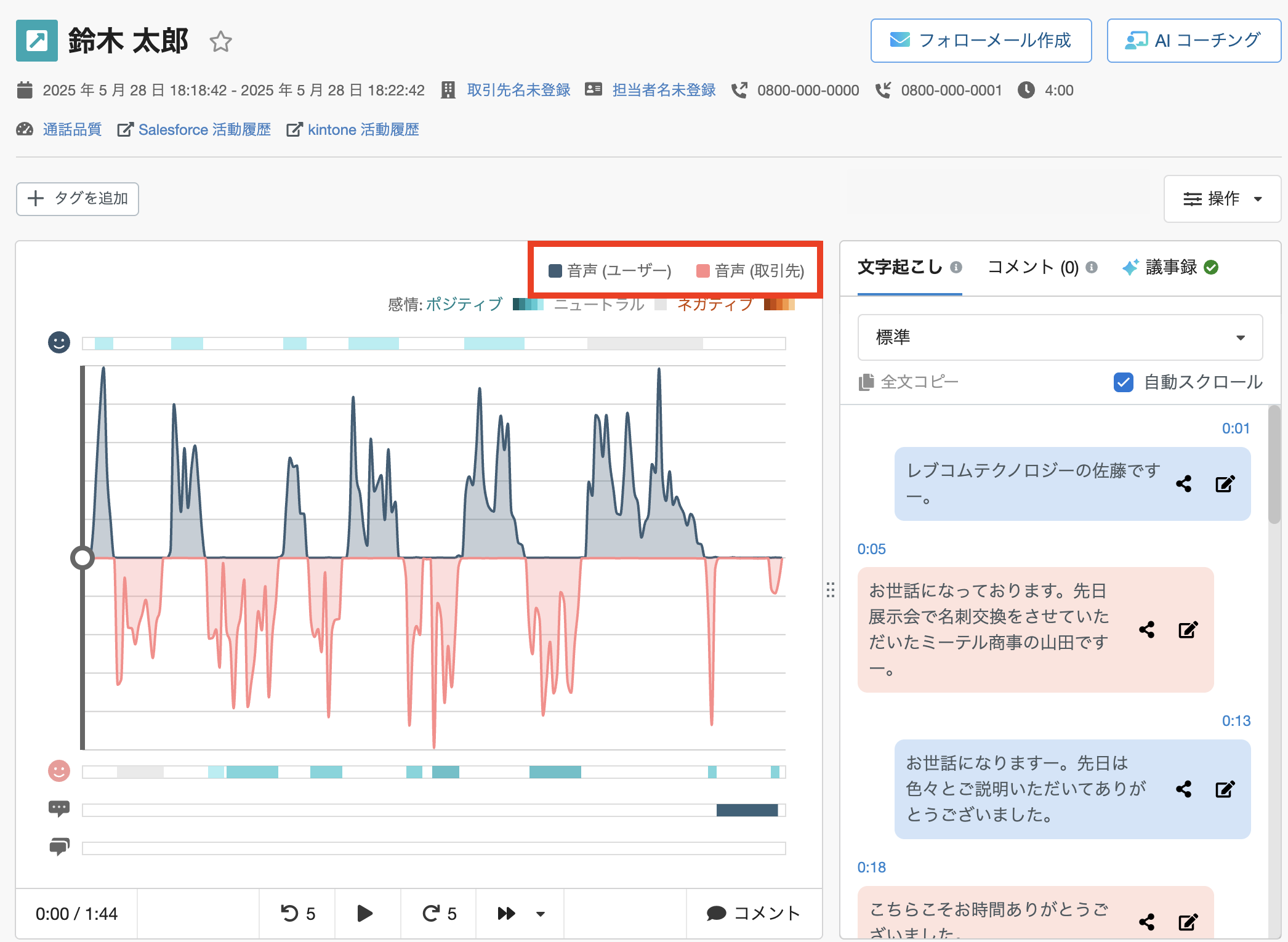1288x942 pixels.
Task: Toggle the 音声 (ユーザー) legend series
Action: coord(610,271)
